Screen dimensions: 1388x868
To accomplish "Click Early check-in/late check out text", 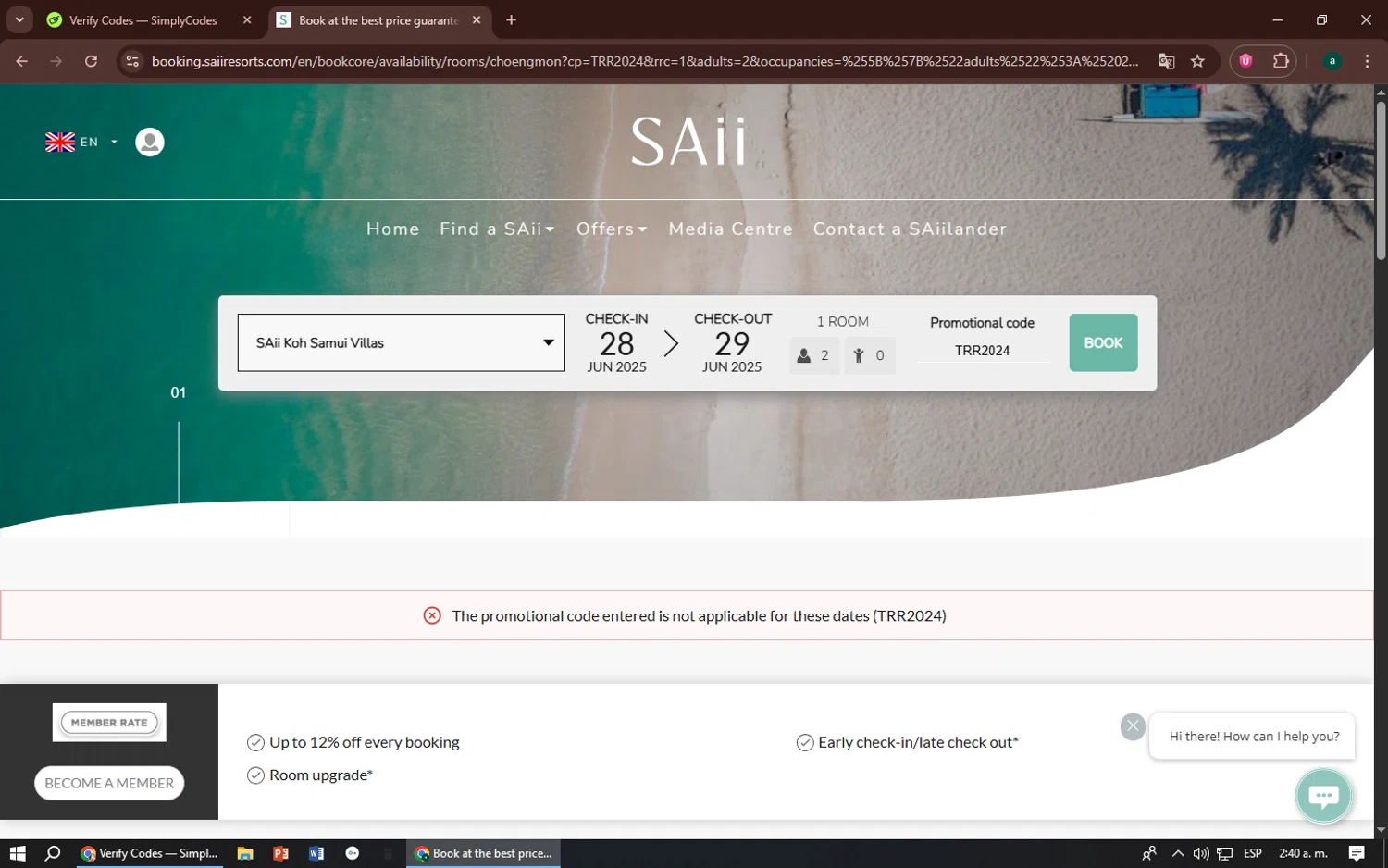I will 918,742.
